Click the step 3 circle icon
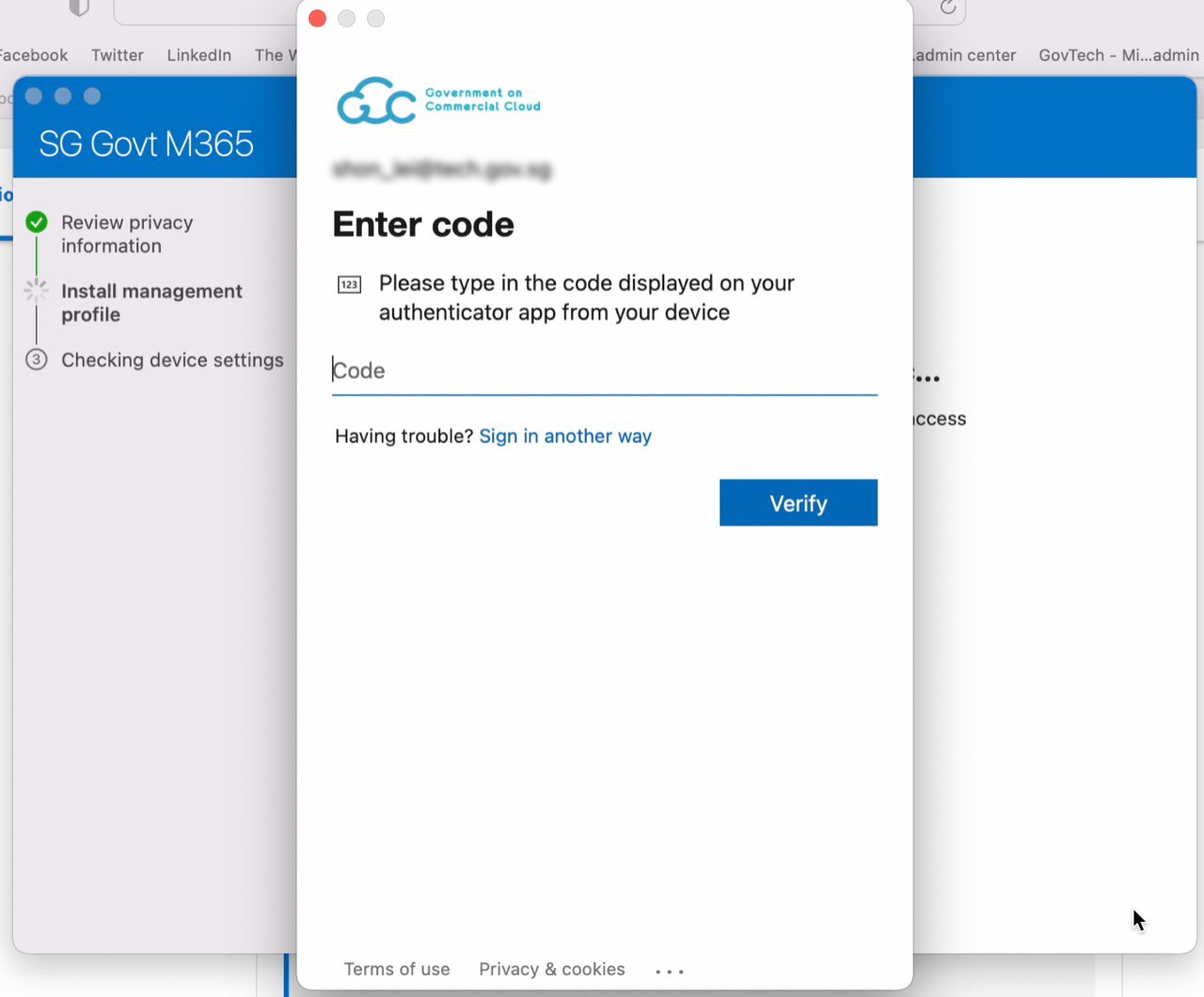Screen dimensions: 1204x997 coord(36,359)
